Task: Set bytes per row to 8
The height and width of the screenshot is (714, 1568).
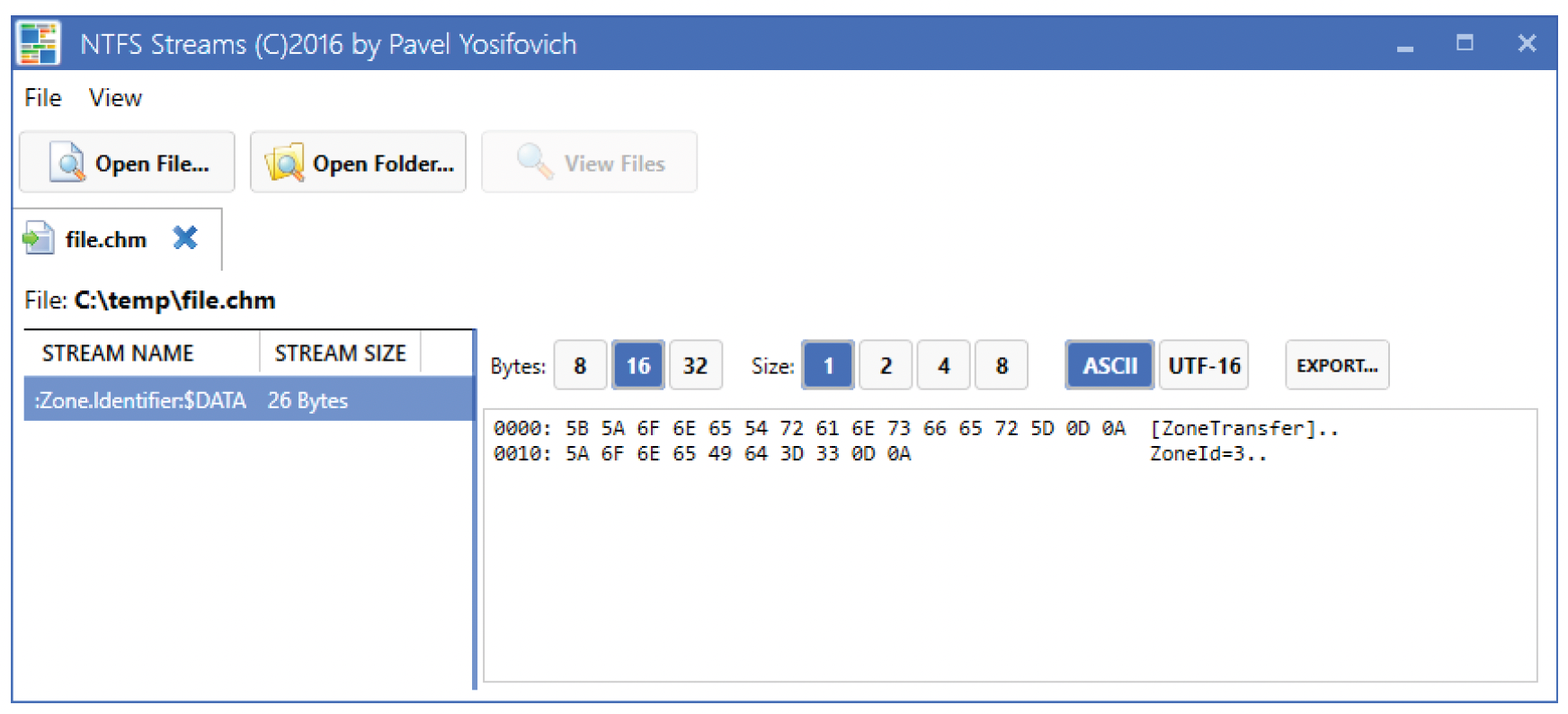Action: click(x=580, y=365)
